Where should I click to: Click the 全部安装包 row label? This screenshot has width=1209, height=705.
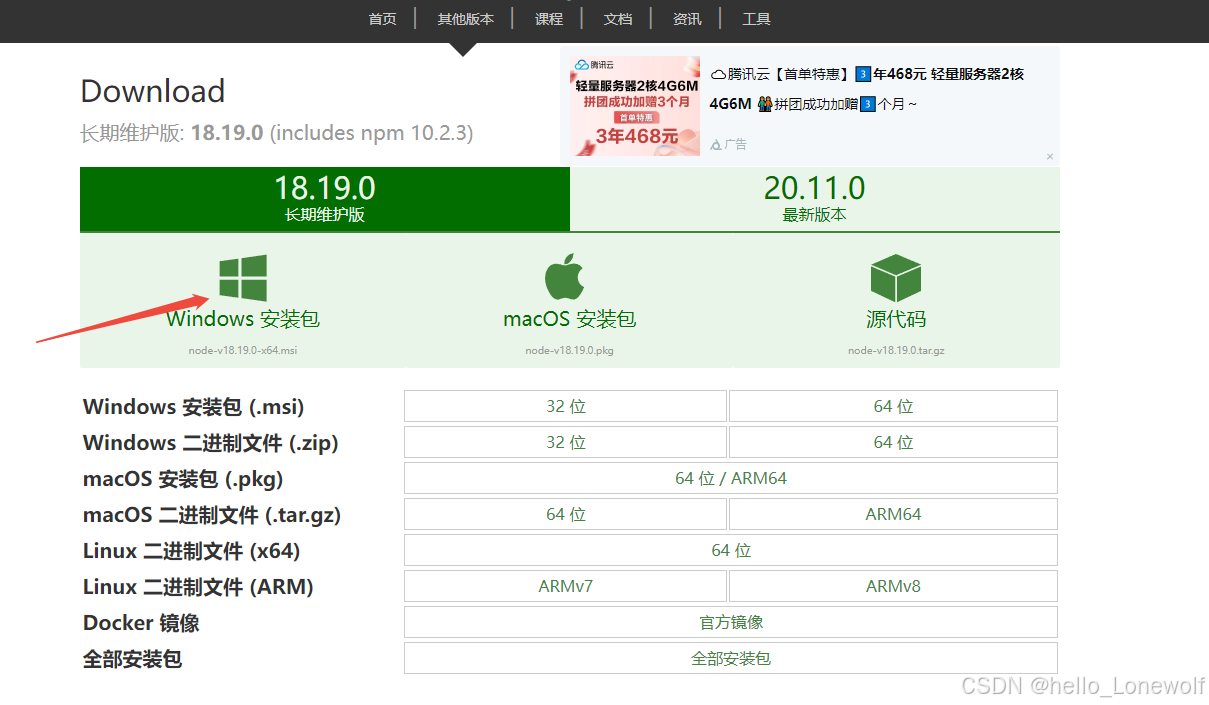tap(132, 659)
